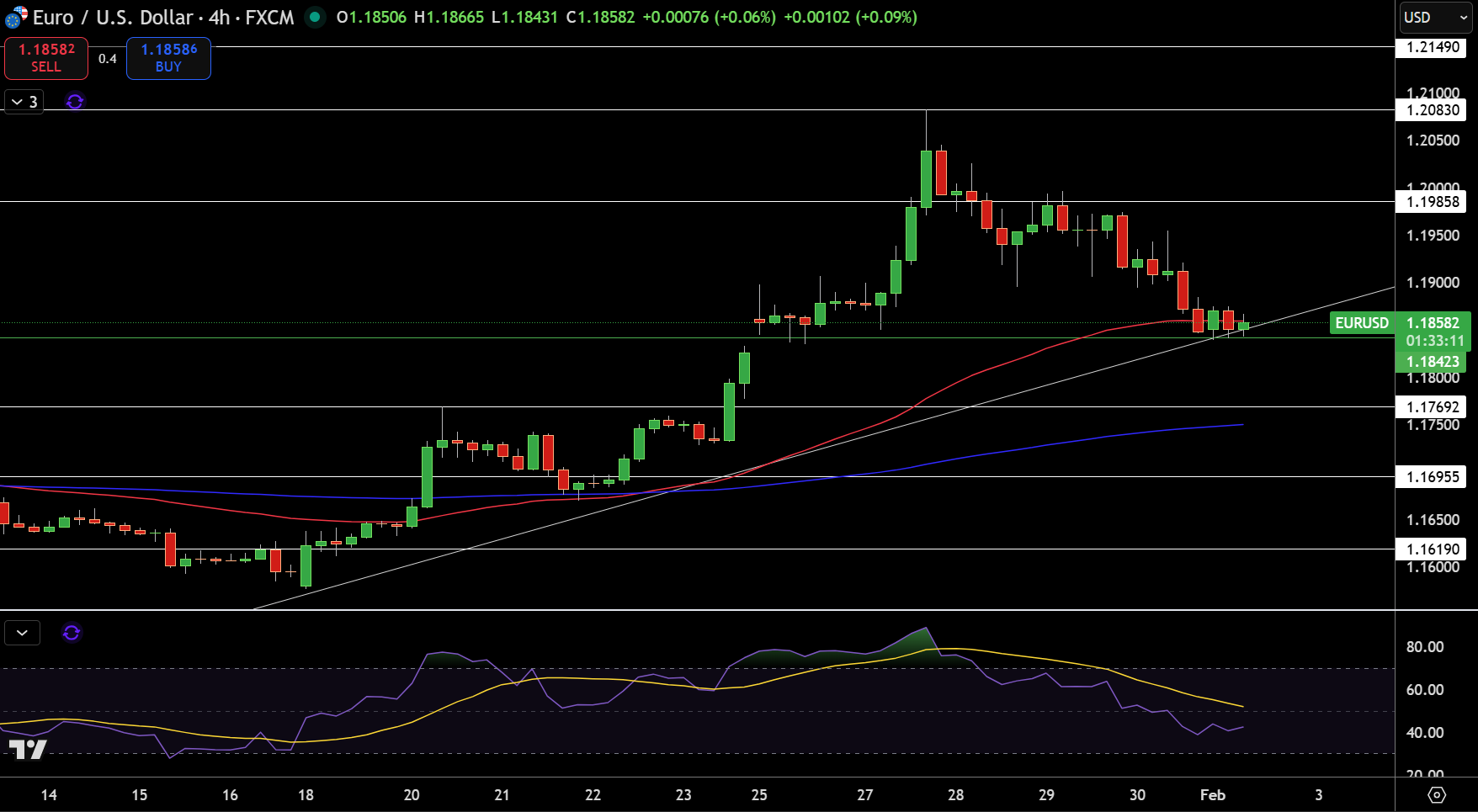The image size is (1478, 812).
Task: Click the 80.00 RSI scale label
Action: (1425, 647)
